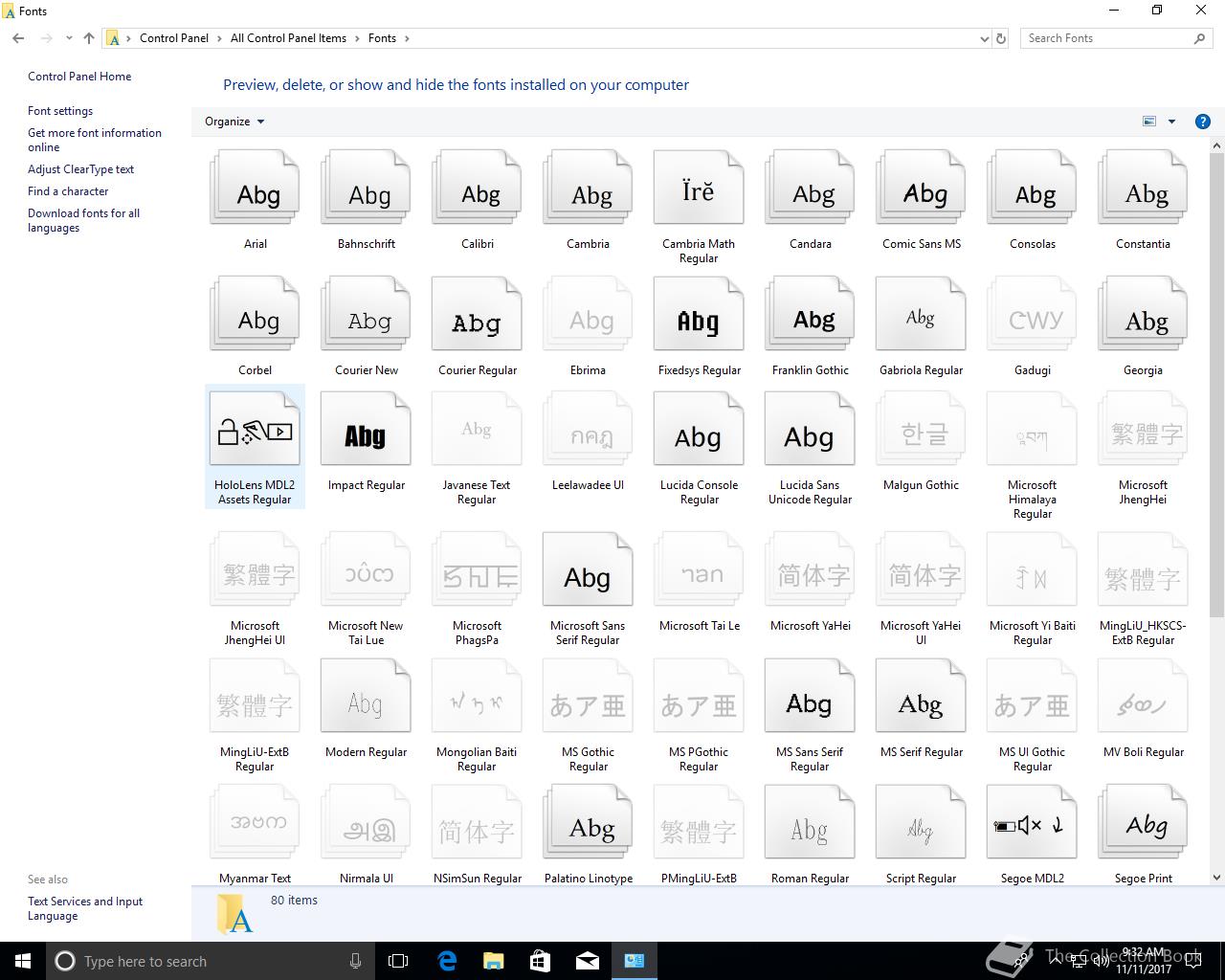Open the Mail app from taskbar
This screenshot has width=1225, height=980.
pos(587,961)
